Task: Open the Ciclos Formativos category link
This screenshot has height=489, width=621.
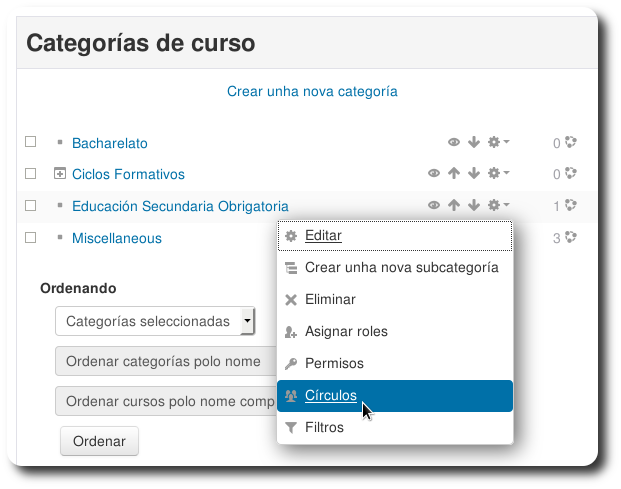Action: tap(128, 174)
